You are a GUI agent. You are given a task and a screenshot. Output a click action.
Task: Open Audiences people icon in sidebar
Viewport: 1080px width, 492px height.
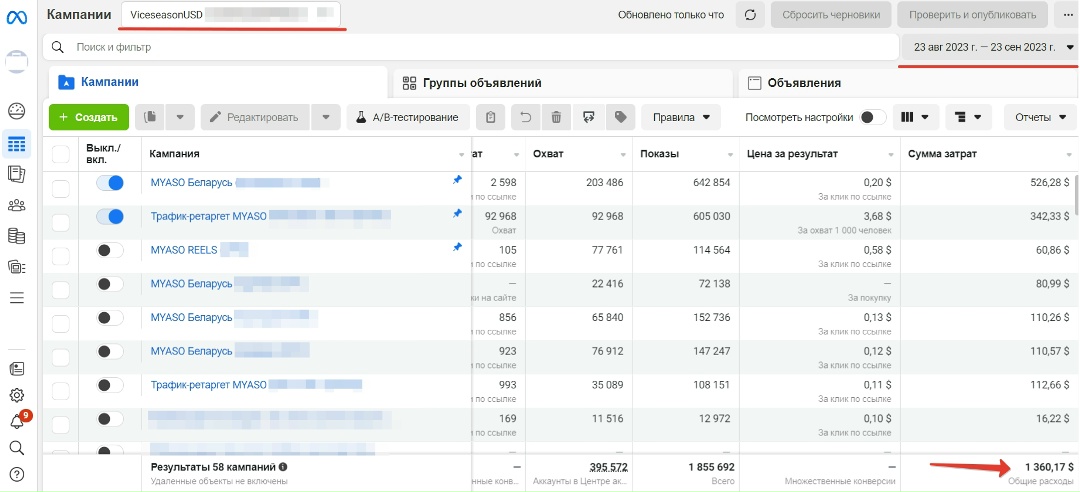[17, 205]
